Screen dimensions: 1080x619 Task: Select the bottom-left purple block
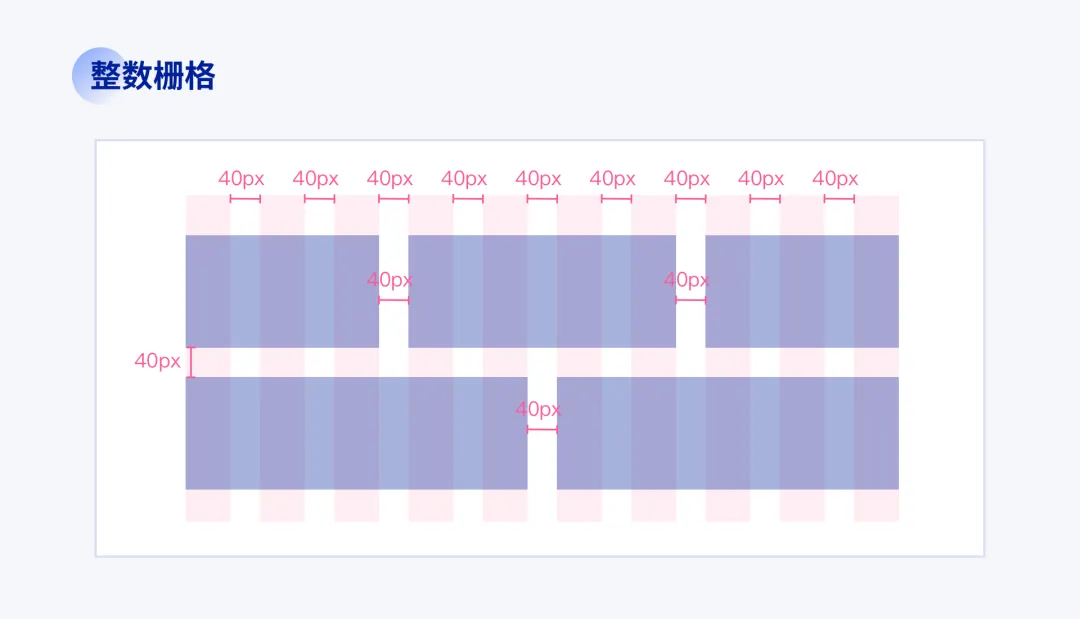tap(356, 433)
